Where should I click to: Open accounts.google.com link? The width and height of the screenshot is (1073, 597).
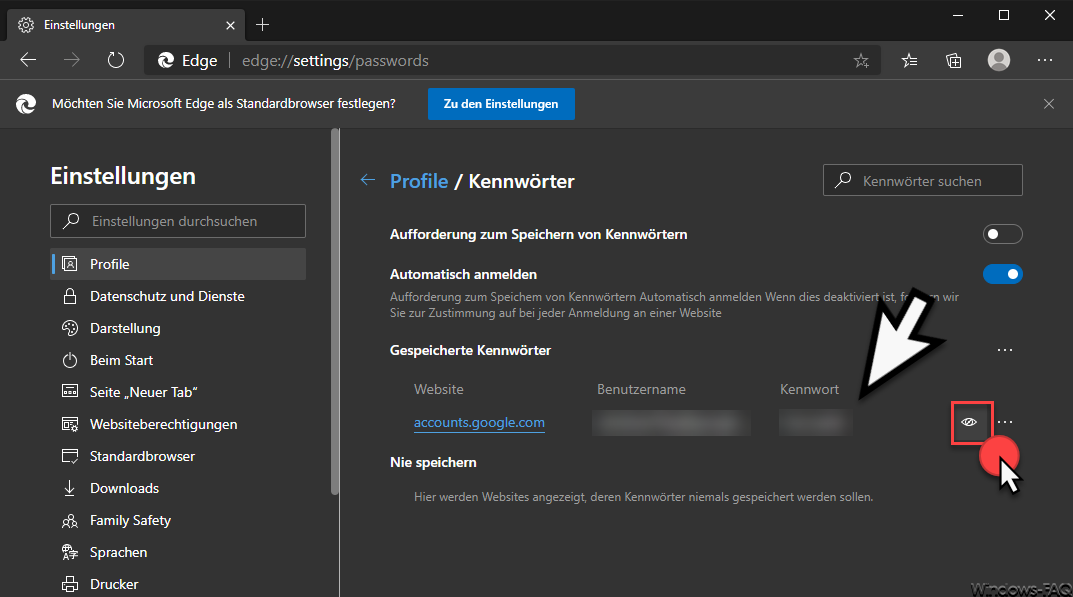tap(479, 422)
